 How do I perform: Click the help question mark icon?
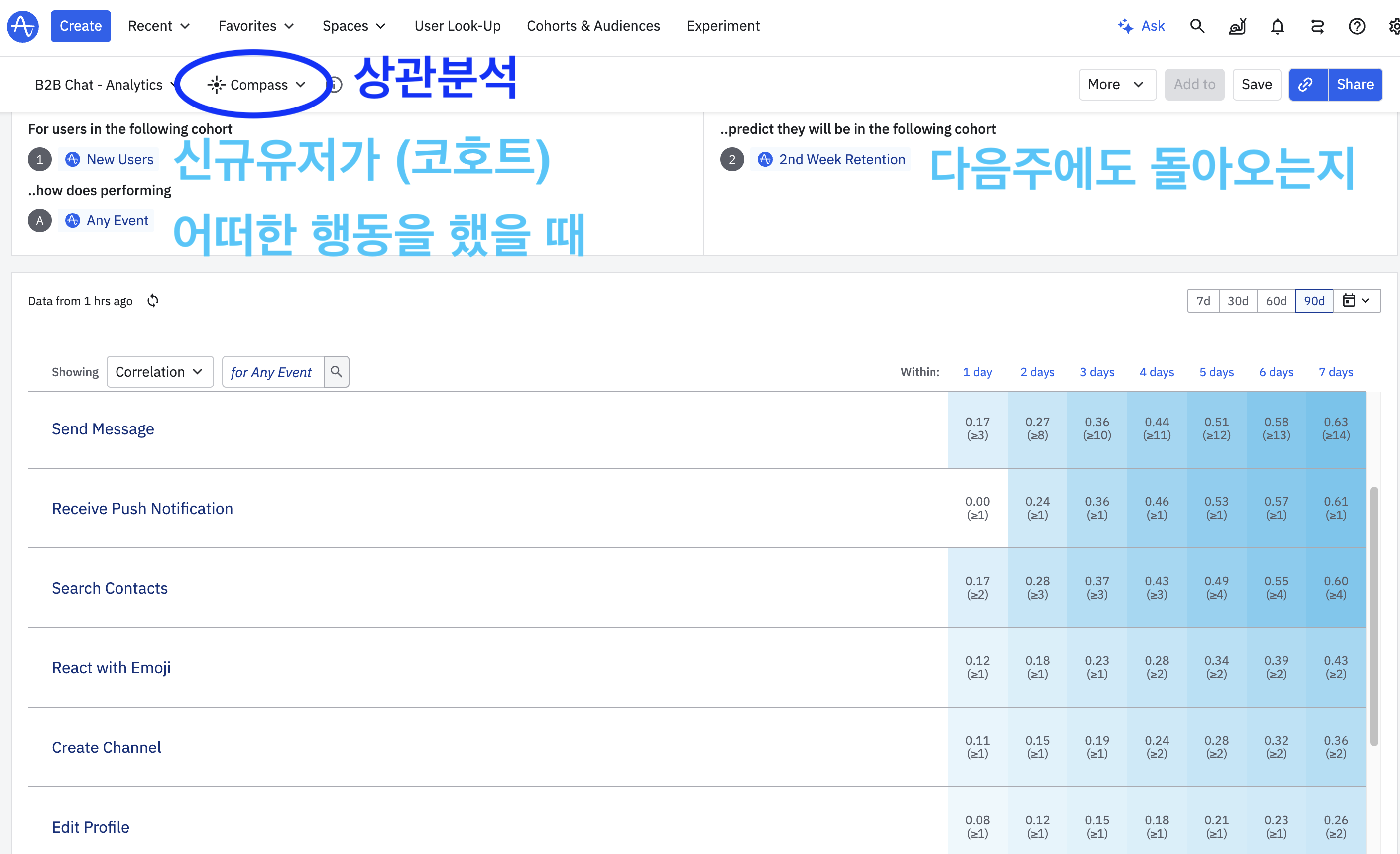click(x=1357, y=26)
